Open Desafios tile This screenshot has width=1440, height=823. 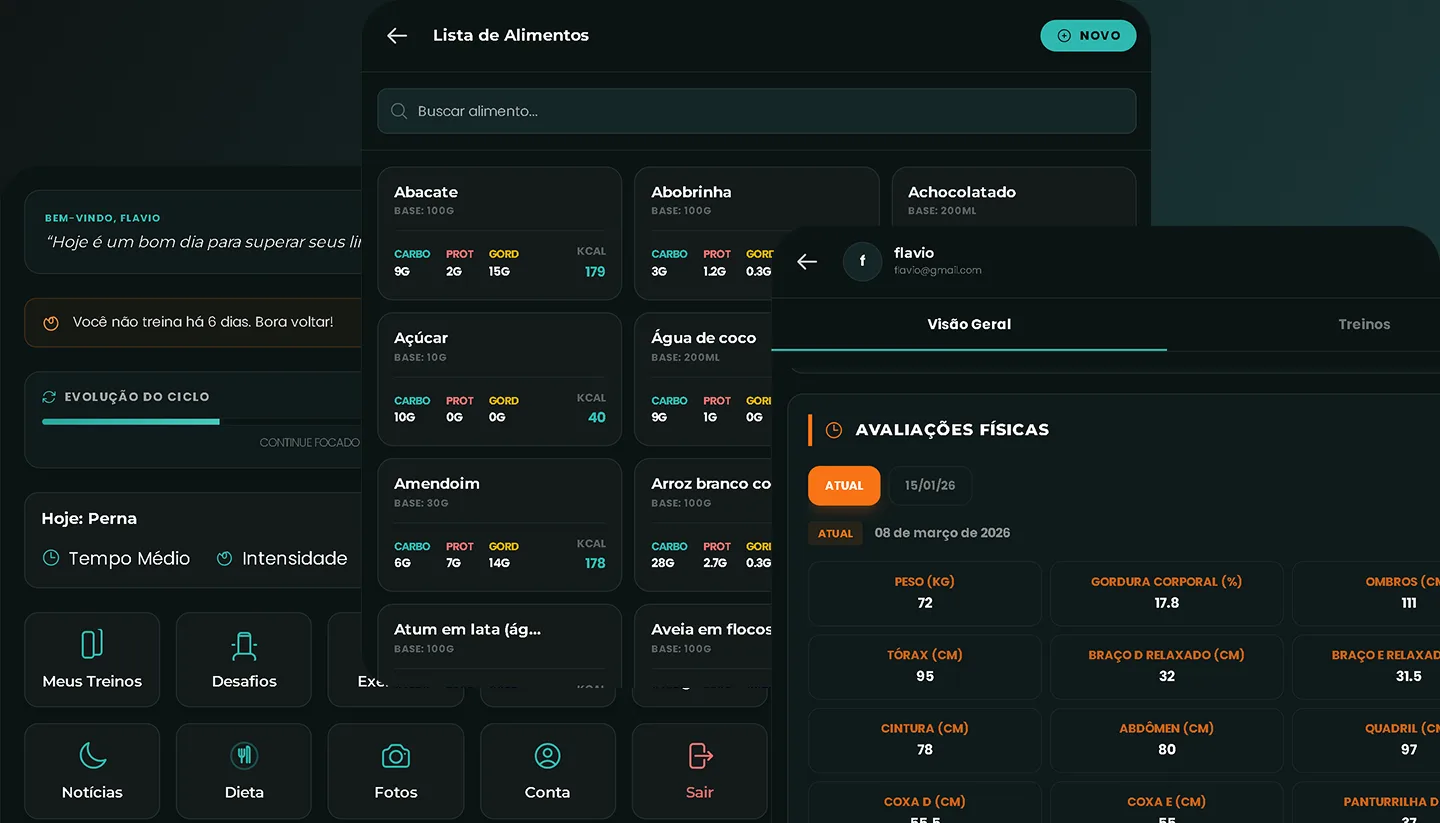point(244,660)
